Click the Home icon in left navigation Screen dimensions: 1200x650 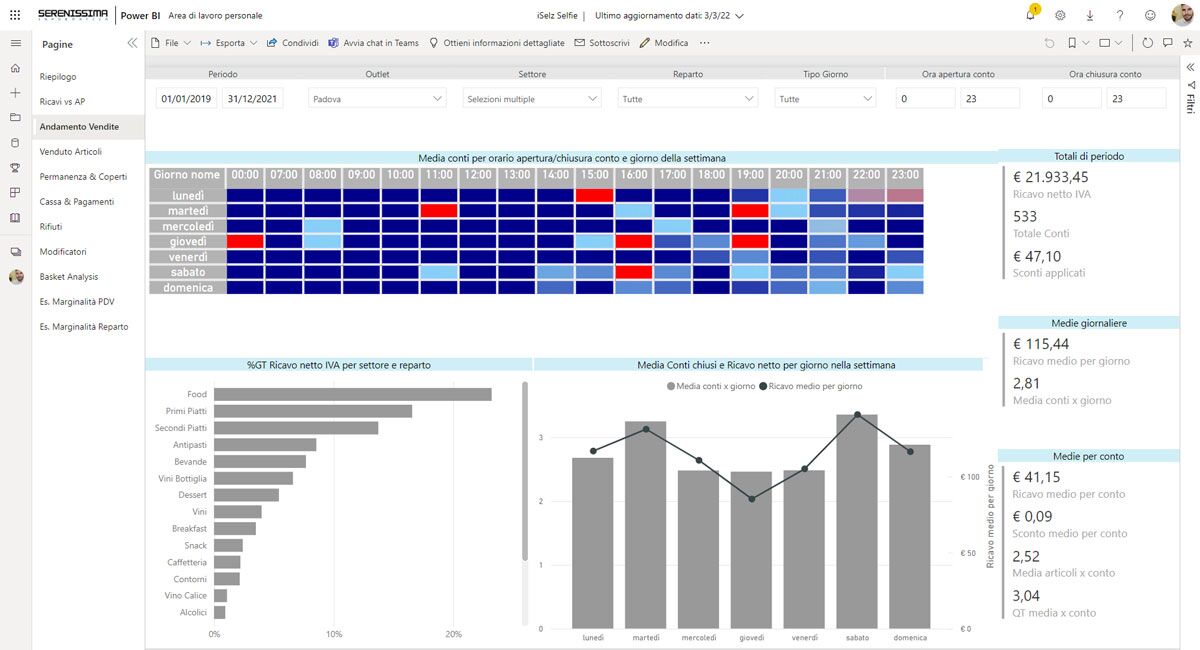pyautogui.click(x=15, y=68)
